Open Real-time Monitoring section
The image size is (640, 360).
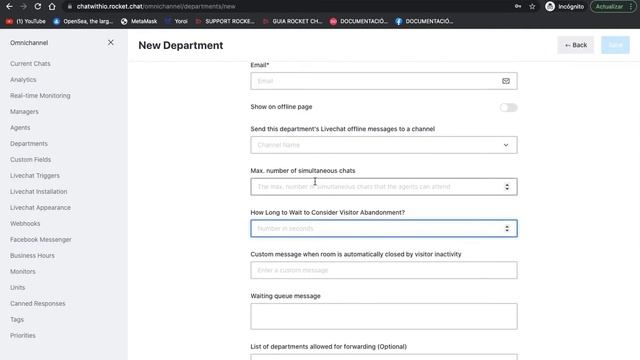pyautogui.click(x=40, y=96)
